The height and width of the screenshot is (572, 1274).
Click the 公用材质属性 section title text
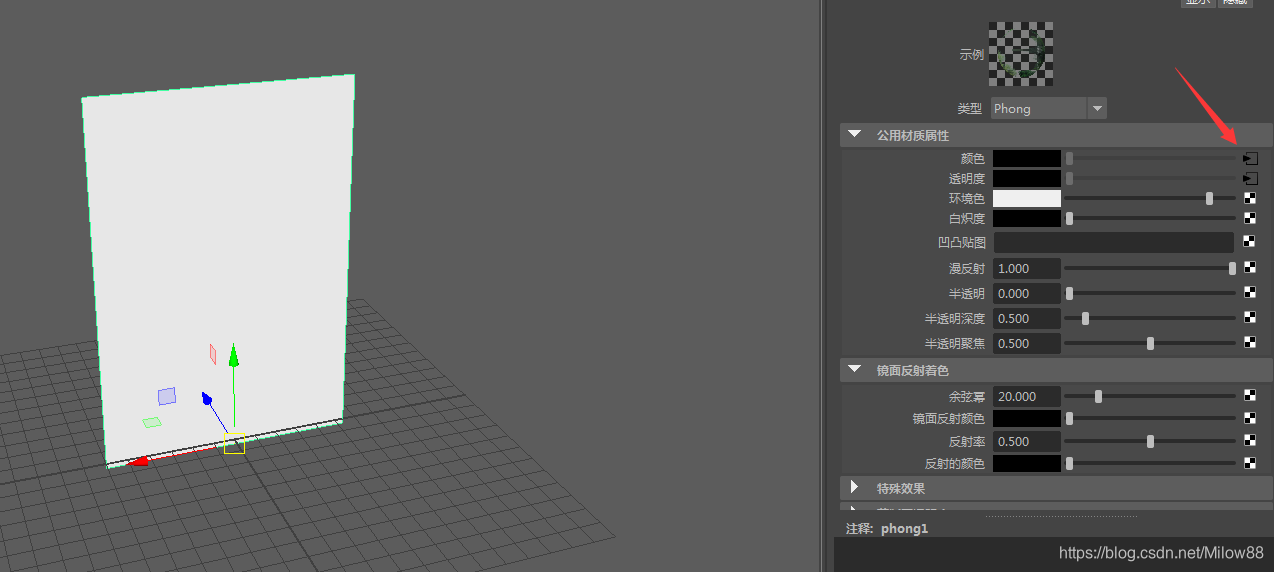coord(913,134)
